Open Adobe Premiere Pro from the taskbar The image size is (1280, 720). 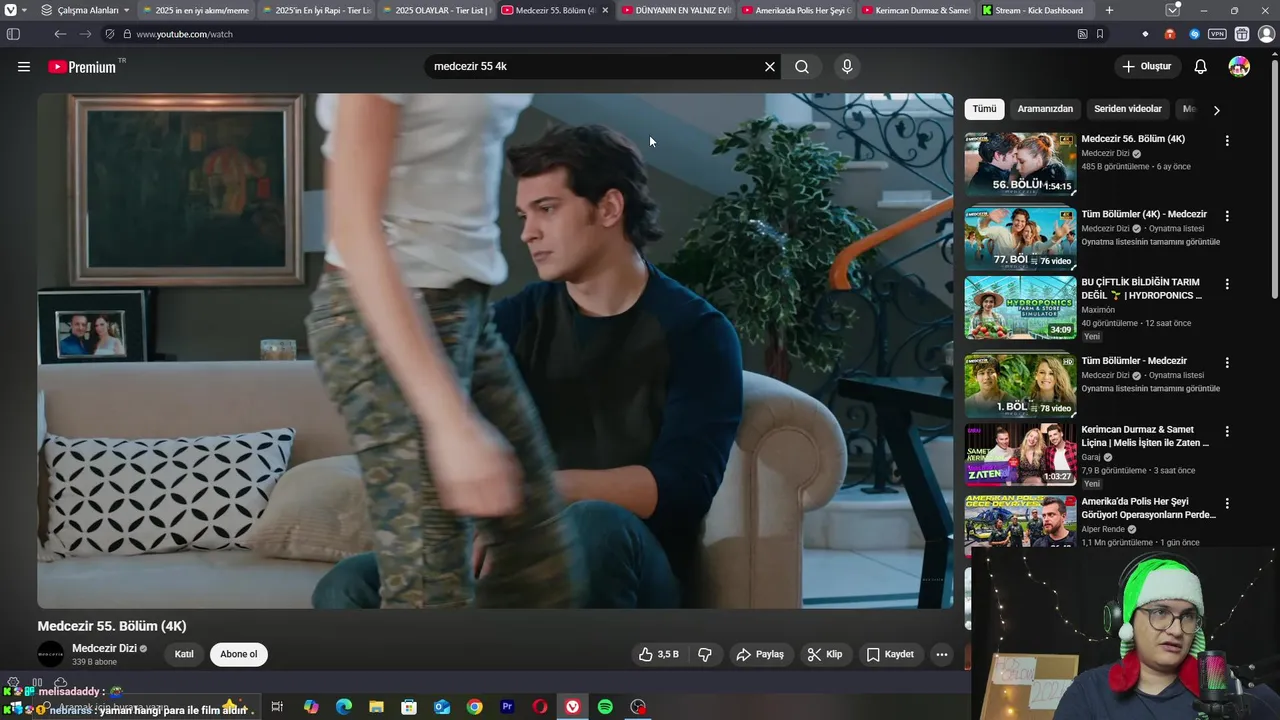point(507,707)
